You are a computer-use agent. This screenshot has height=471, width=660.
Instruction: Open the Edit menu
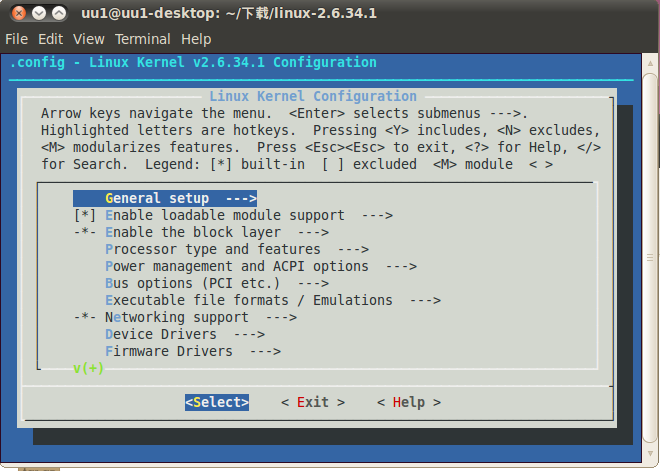pyautogui.click(x=50, y=39)
